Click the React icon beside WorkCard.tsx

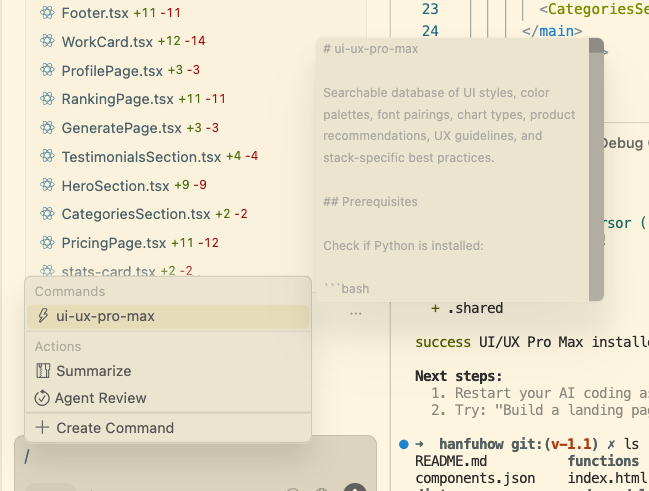pos(47,41)
